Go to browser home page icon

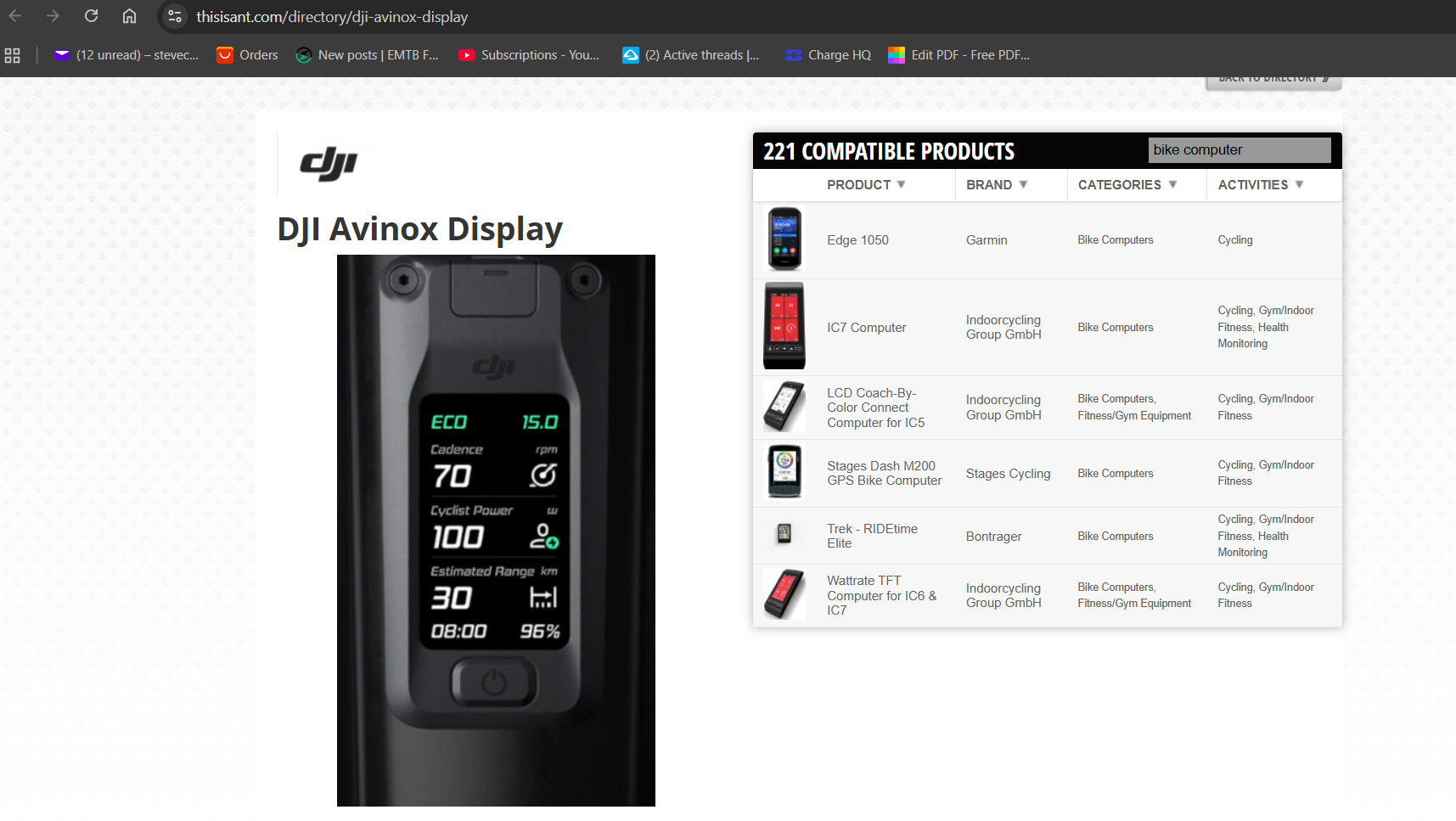pyautogui.click(x=129, y=16)
